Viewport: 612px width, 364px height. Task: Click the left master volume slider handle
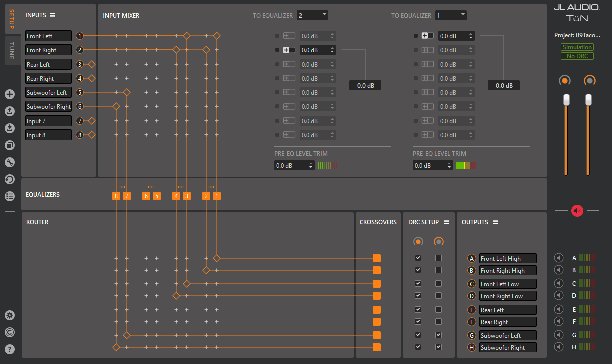pyautogui.click(x=566, y=99)
